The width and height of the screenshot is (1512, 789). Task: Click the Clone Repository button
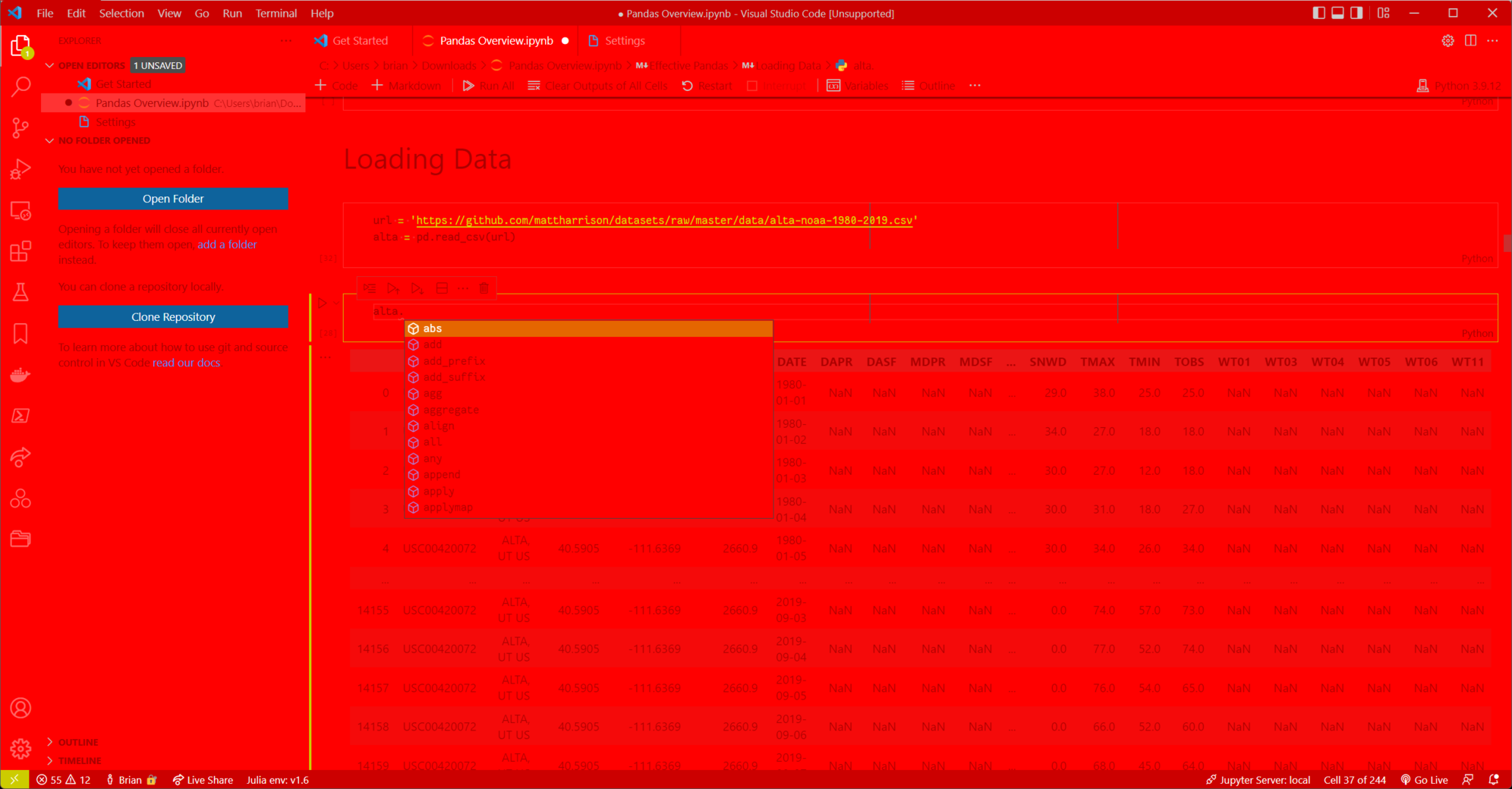(173, 317)
